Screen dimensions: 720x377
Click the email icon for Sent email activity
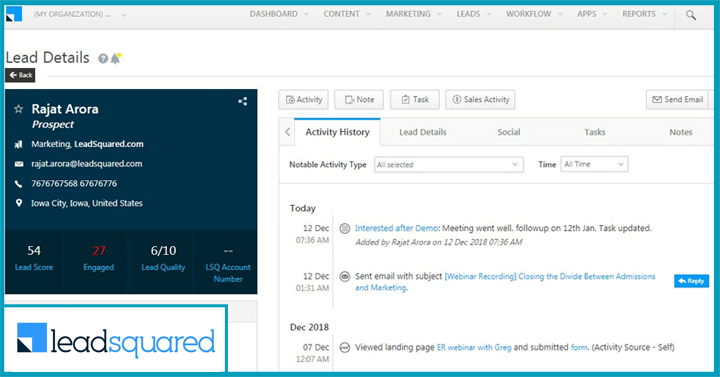point(344,276)
